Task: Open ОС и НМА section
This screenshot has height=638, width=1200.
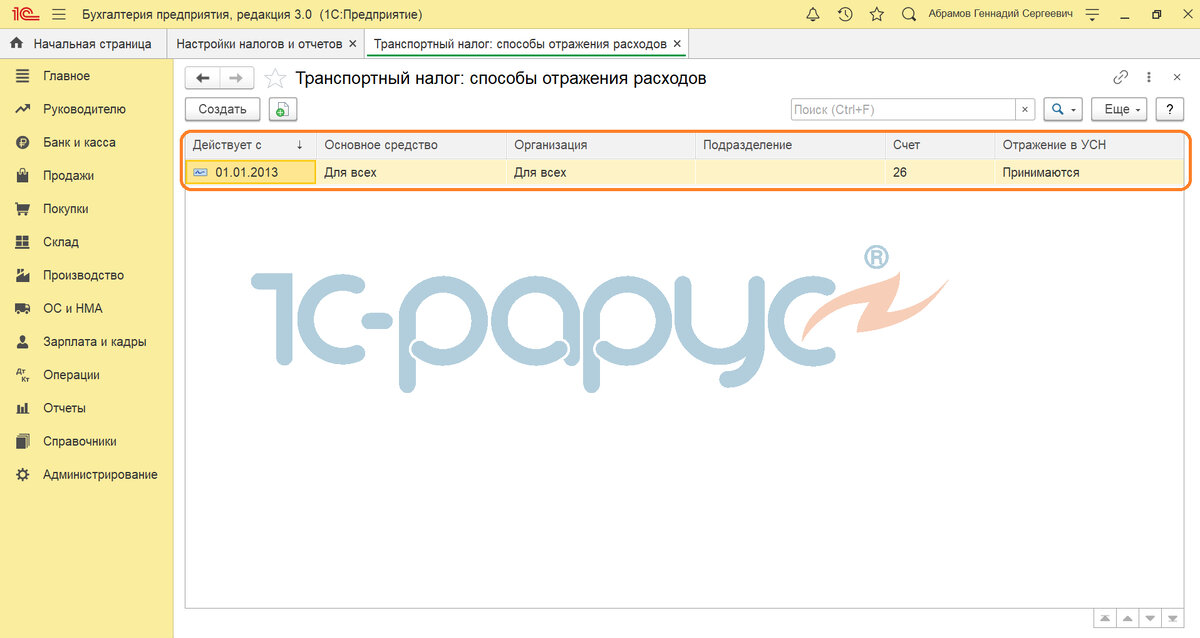Action: point(86,308)
